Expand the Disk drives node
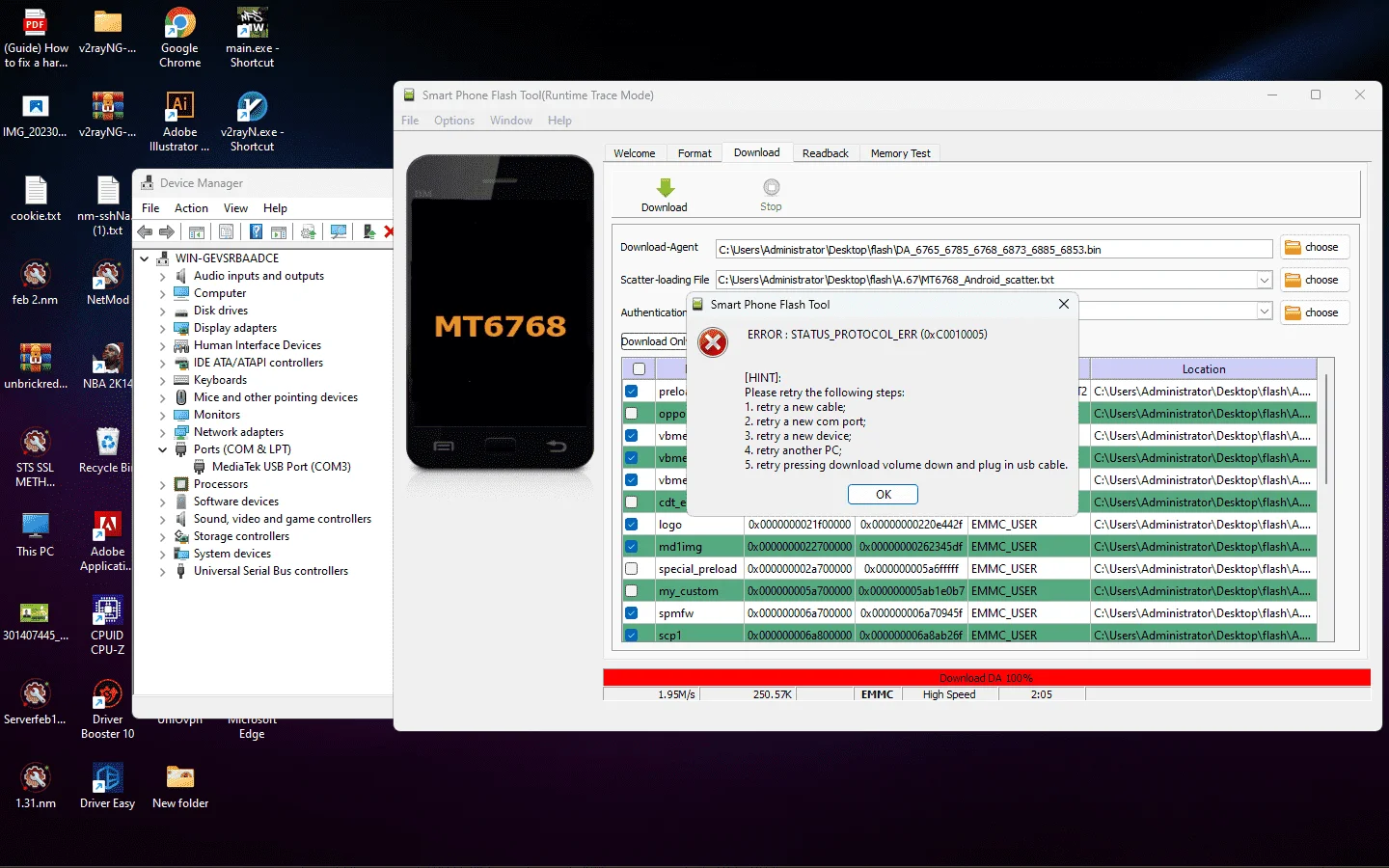This screenshot has height=868, width=1389. [x=163, y=312]
